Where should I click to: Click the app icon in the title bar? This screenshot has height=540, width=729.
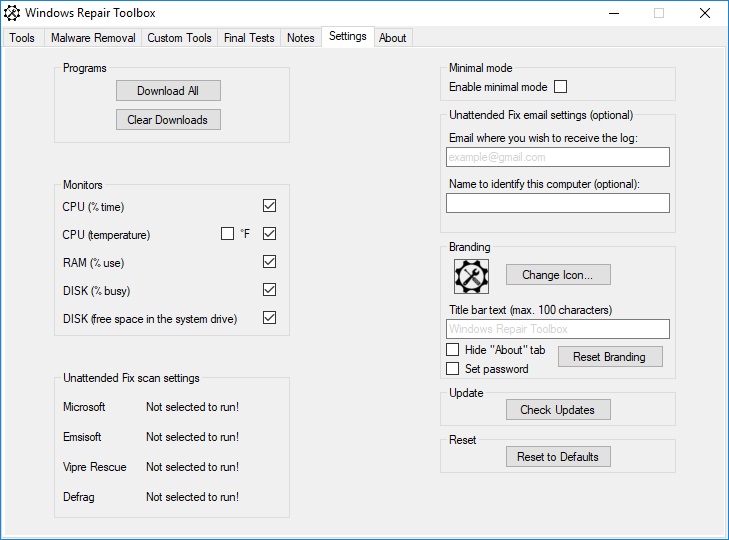12,13
